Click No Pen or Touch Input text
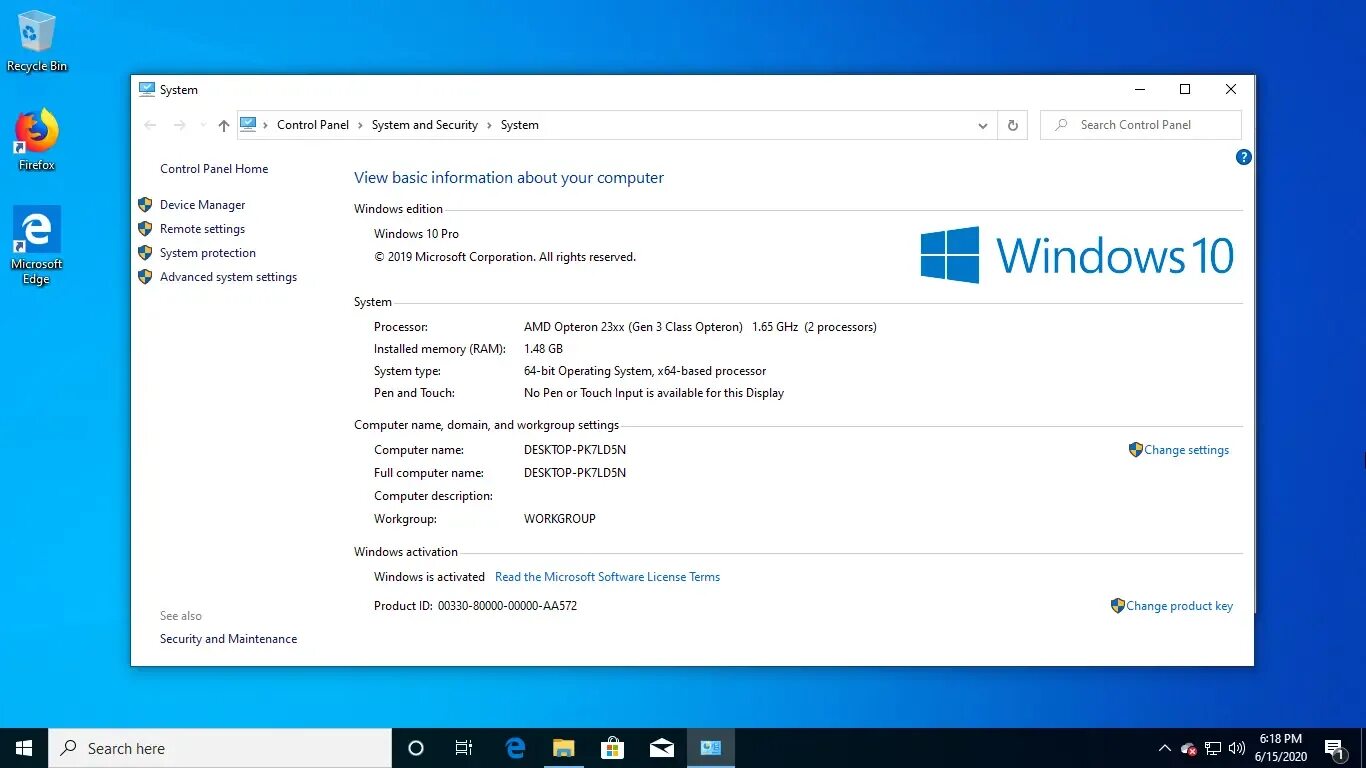1366x768 pixels. [x=654, y=393]
